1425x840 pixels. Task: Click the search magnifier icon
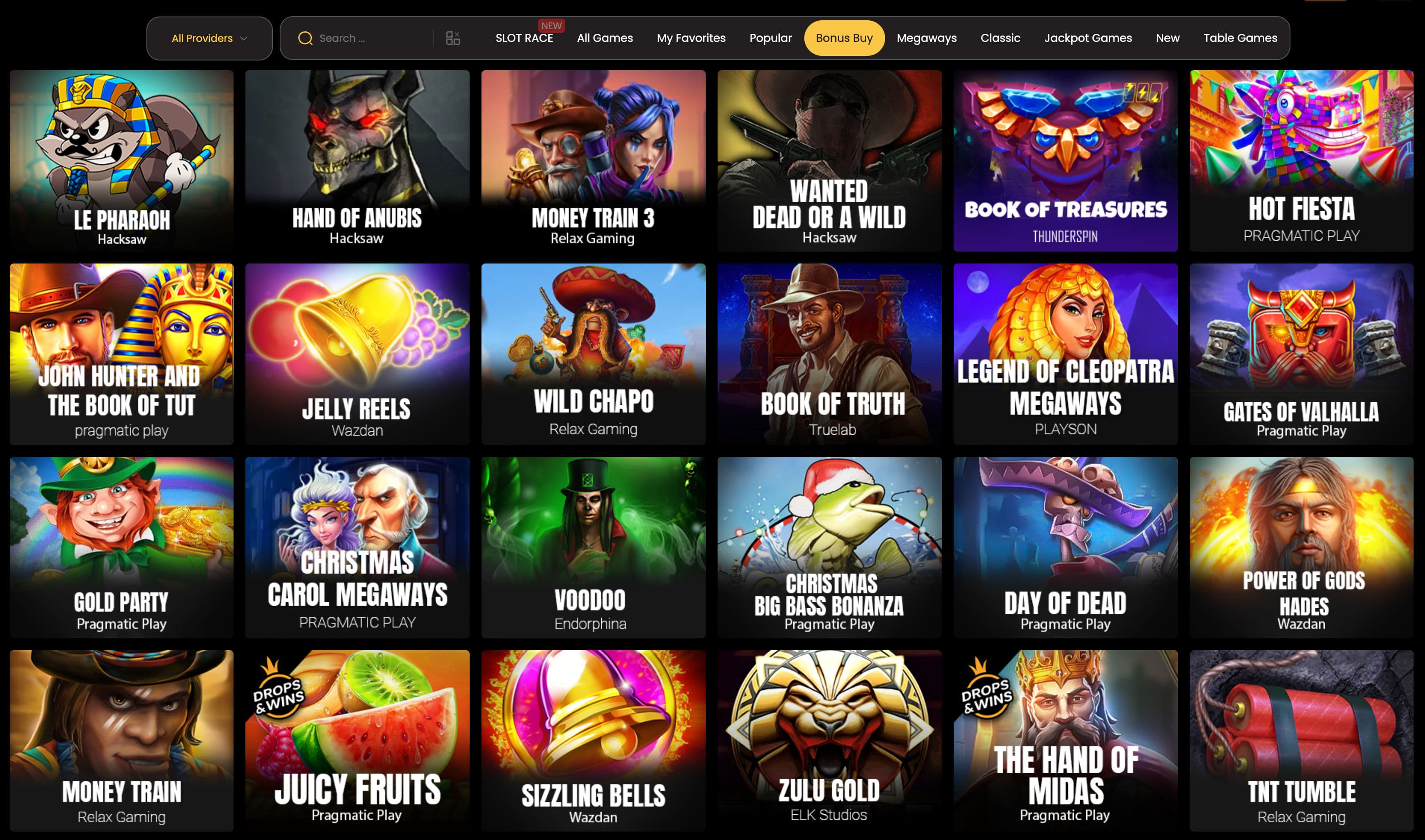click(305, 38)
